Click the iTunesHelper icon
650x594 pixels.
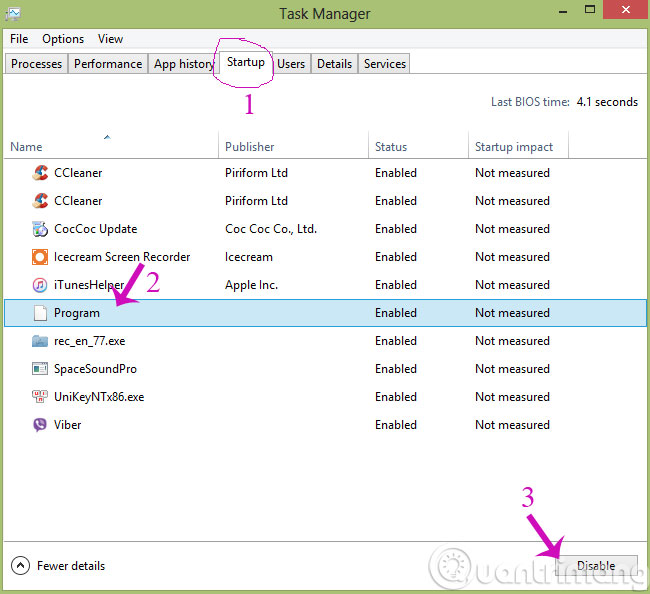[40, 285]
